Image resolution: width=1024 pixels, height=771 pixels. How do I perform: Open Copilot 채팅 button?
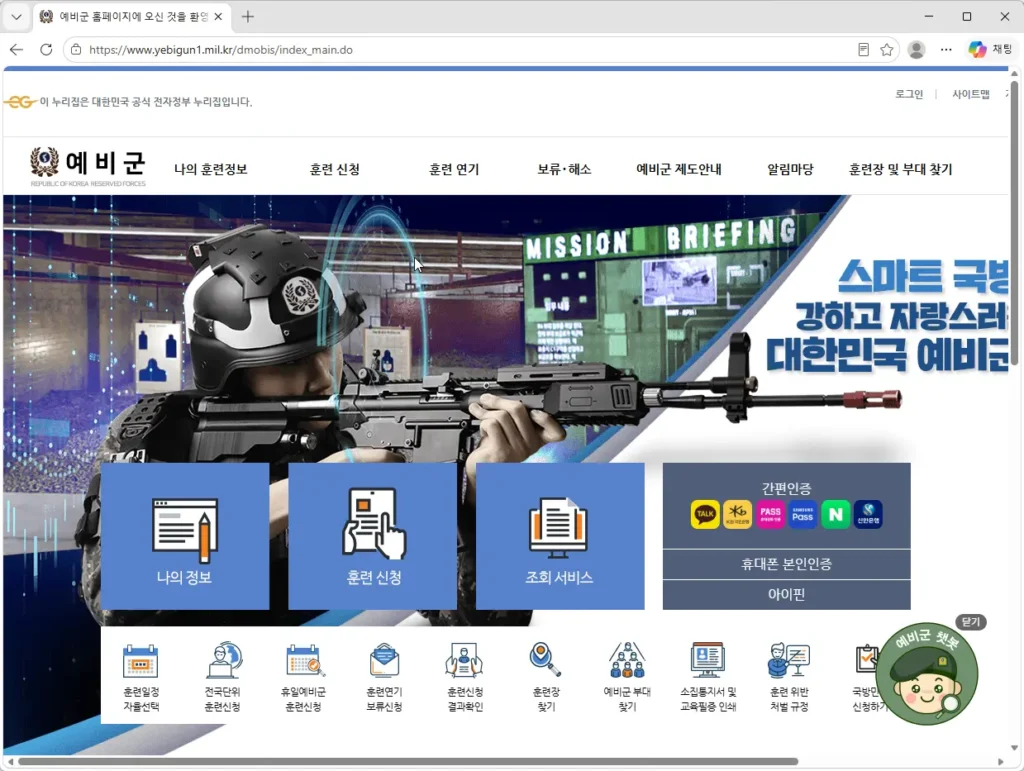click(x=990, y=50)
